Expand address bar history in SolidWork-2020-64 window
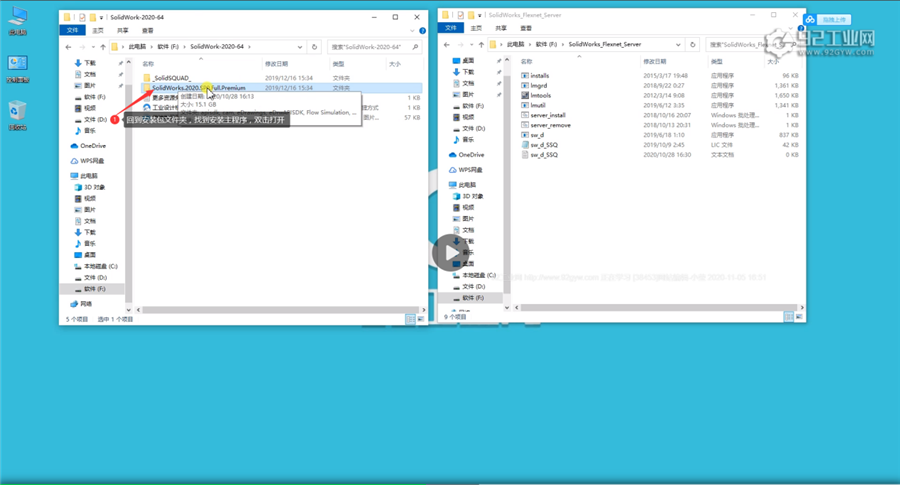900x485 pixels. (300, 47)
